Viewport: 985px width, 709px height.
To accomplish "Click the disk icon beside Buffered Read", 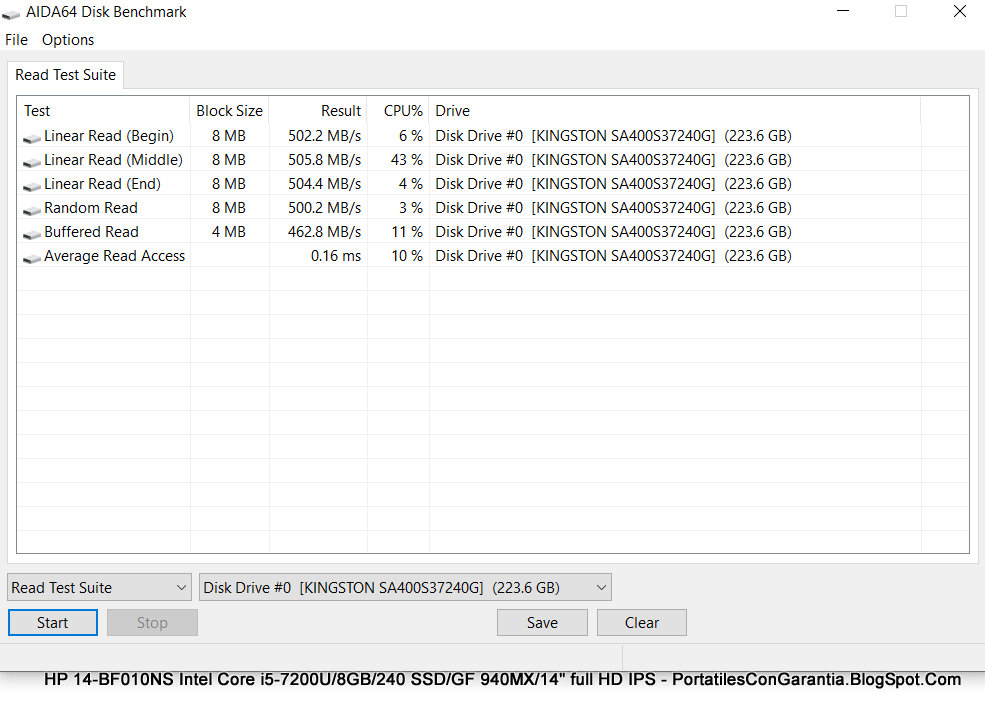I will [32, 234].
